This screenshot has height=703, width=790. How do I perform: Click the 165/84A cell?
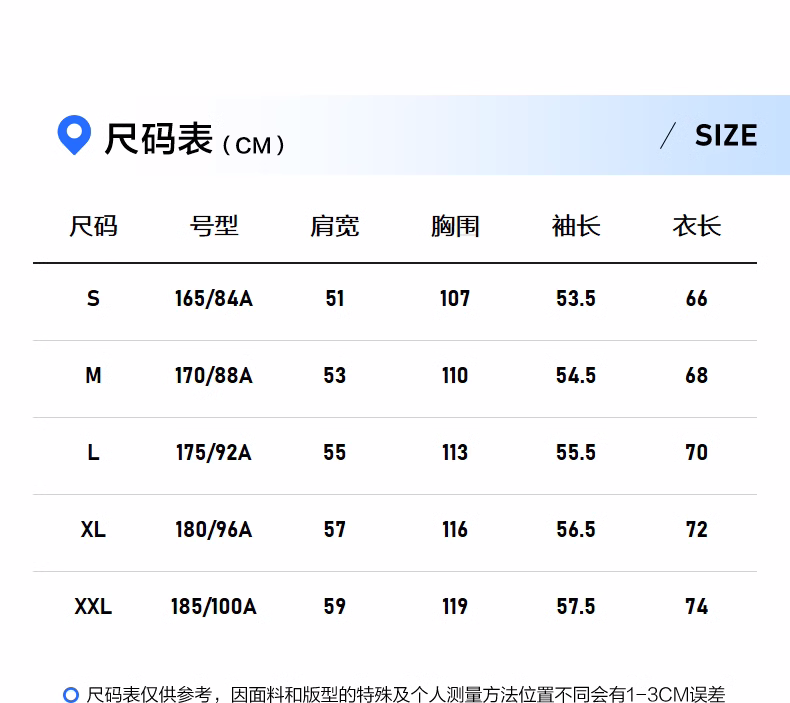[214, 298]
